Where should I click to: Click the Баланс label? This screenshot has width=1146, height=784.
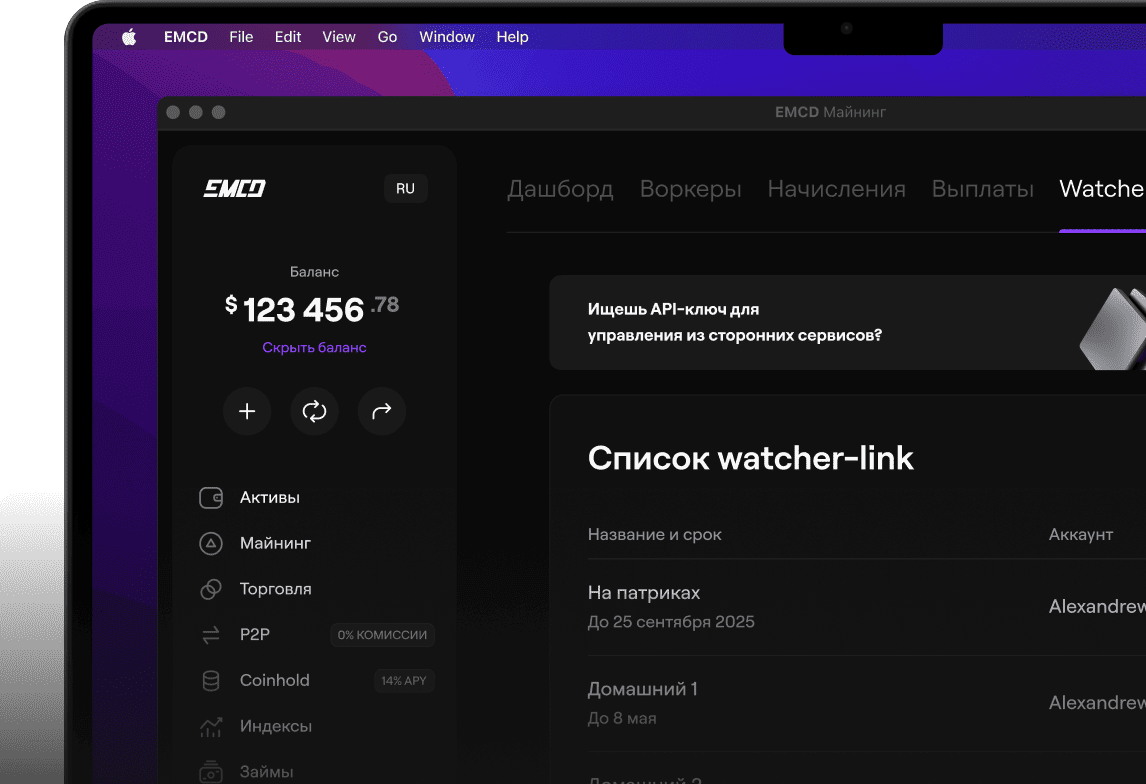(314, 272)
